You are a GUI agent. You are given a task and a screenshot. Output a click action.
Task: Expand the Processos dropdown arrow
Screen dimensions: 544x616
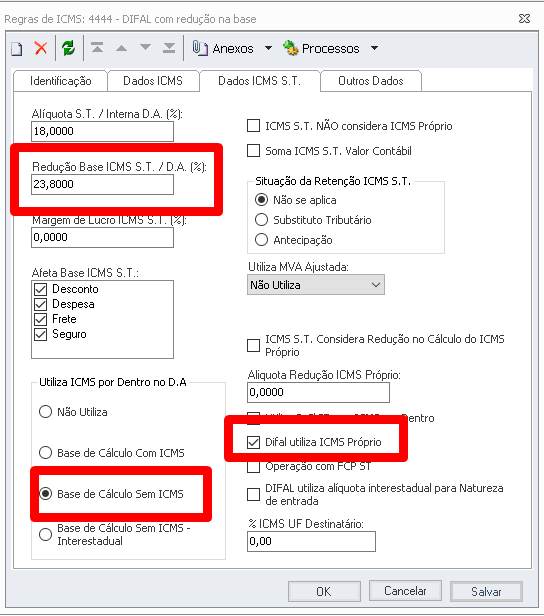click(374, 48)
